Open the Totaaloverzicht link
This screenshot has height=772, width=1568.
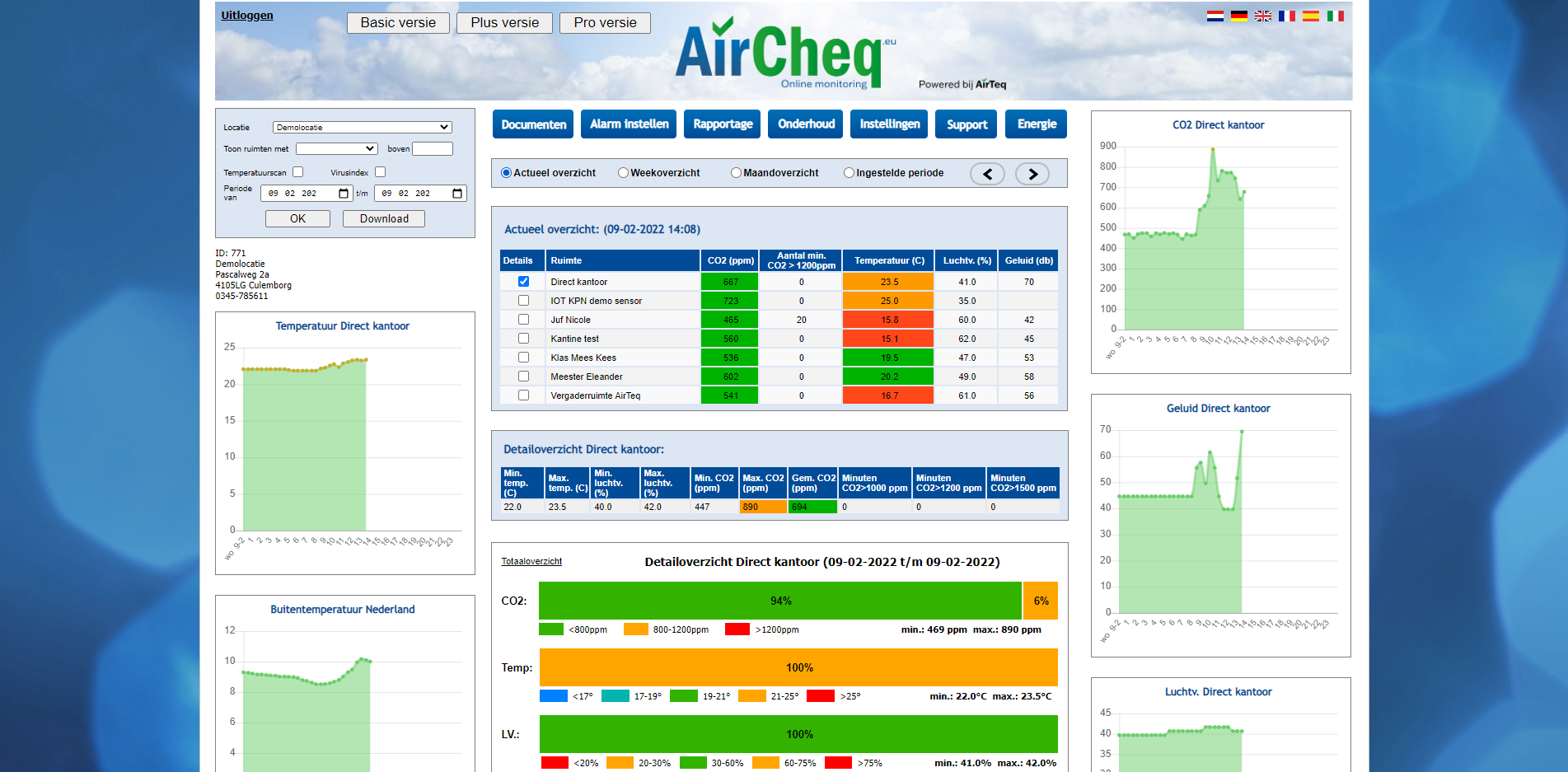(x=531, y=562)
